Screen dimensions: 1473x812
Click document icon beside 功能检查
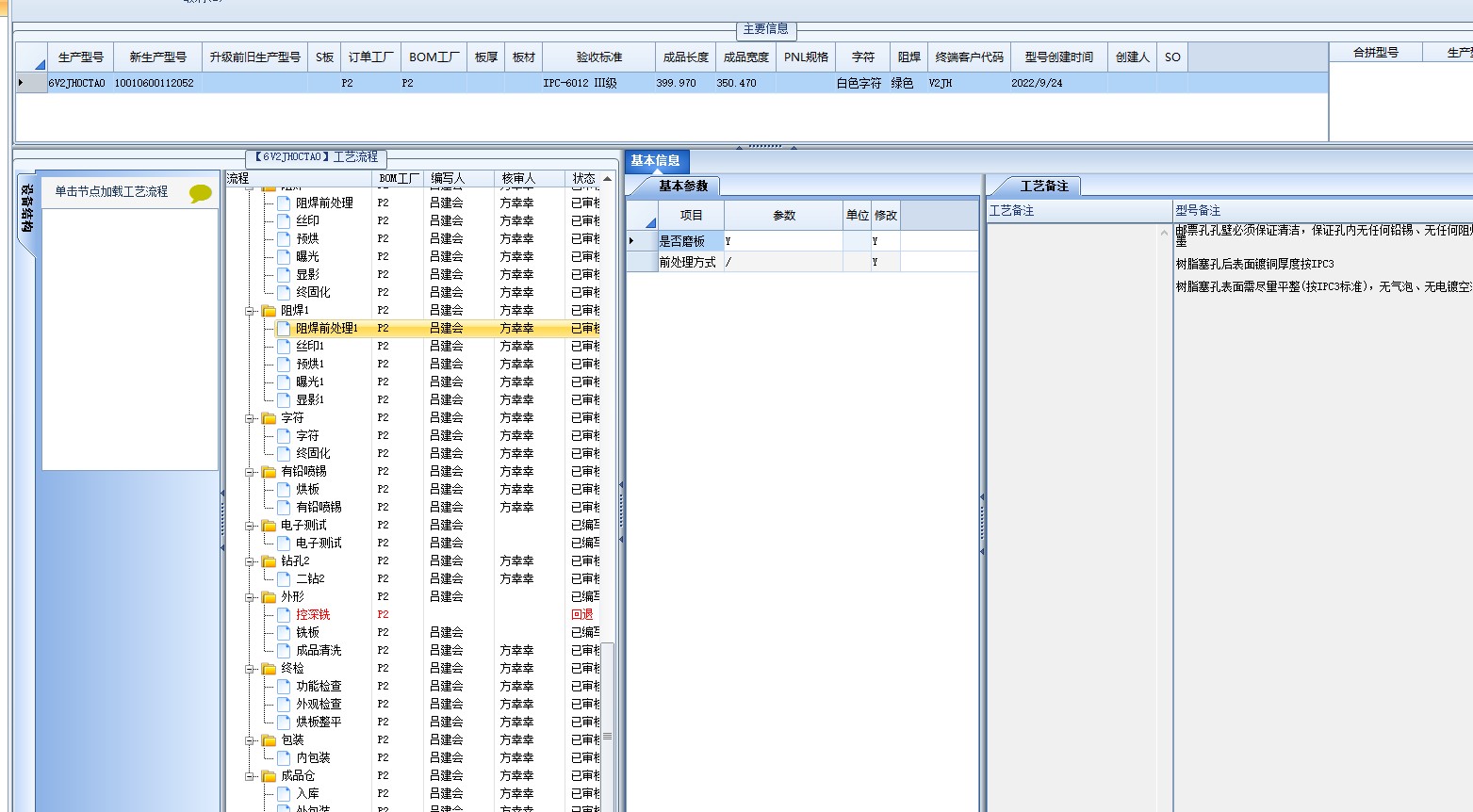click(284, 686)
